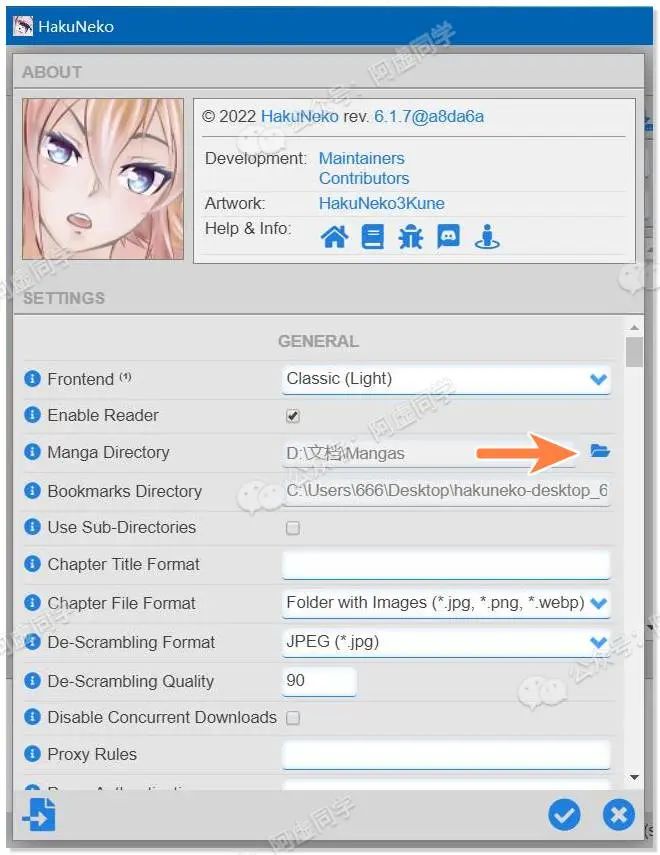Click the Proxy Rules input field
660x855 pixels.
pyautogui.click(x=446, y=755)
